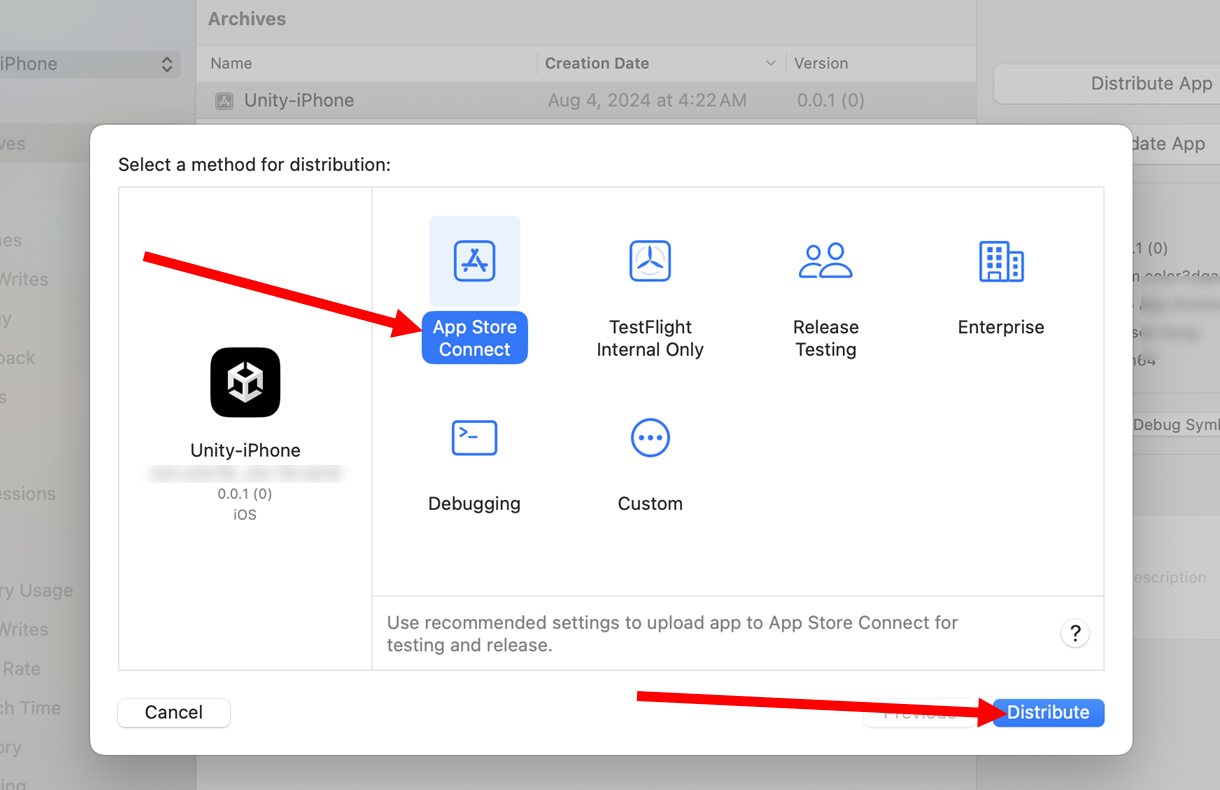The image size is (1220, 790).
Task: Click the archive version 0.0.1 (0) cell
Action: 831,100
